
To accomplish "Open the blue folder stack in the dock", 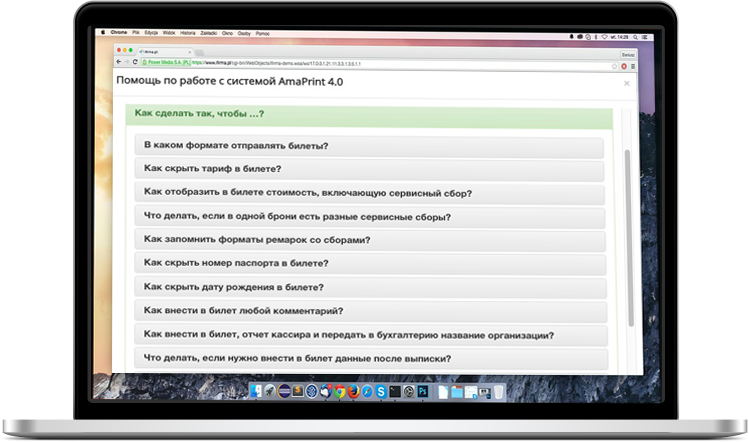I will pos(457,391).
